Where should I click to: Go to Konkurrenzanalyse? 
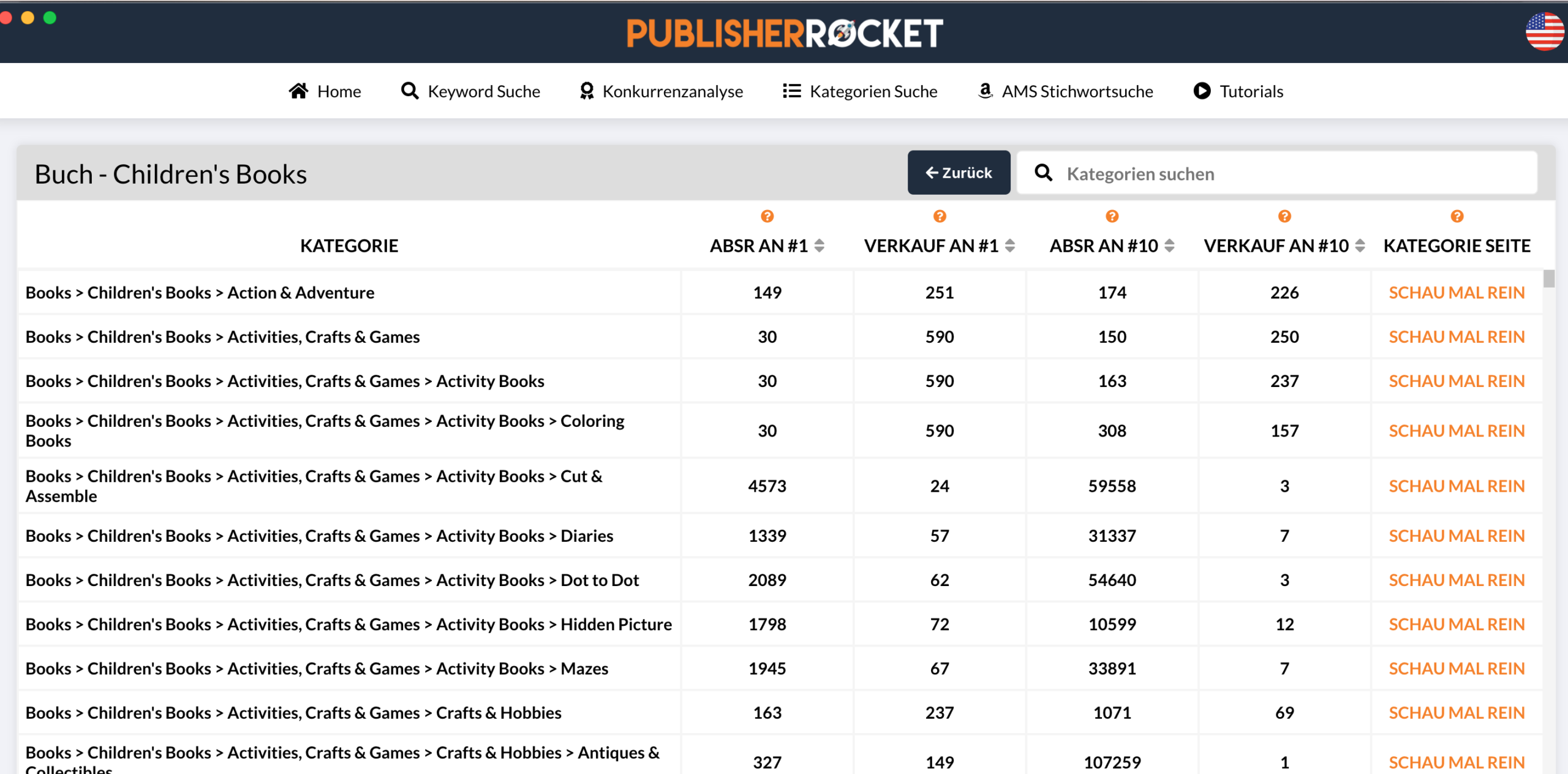(661, 91)
